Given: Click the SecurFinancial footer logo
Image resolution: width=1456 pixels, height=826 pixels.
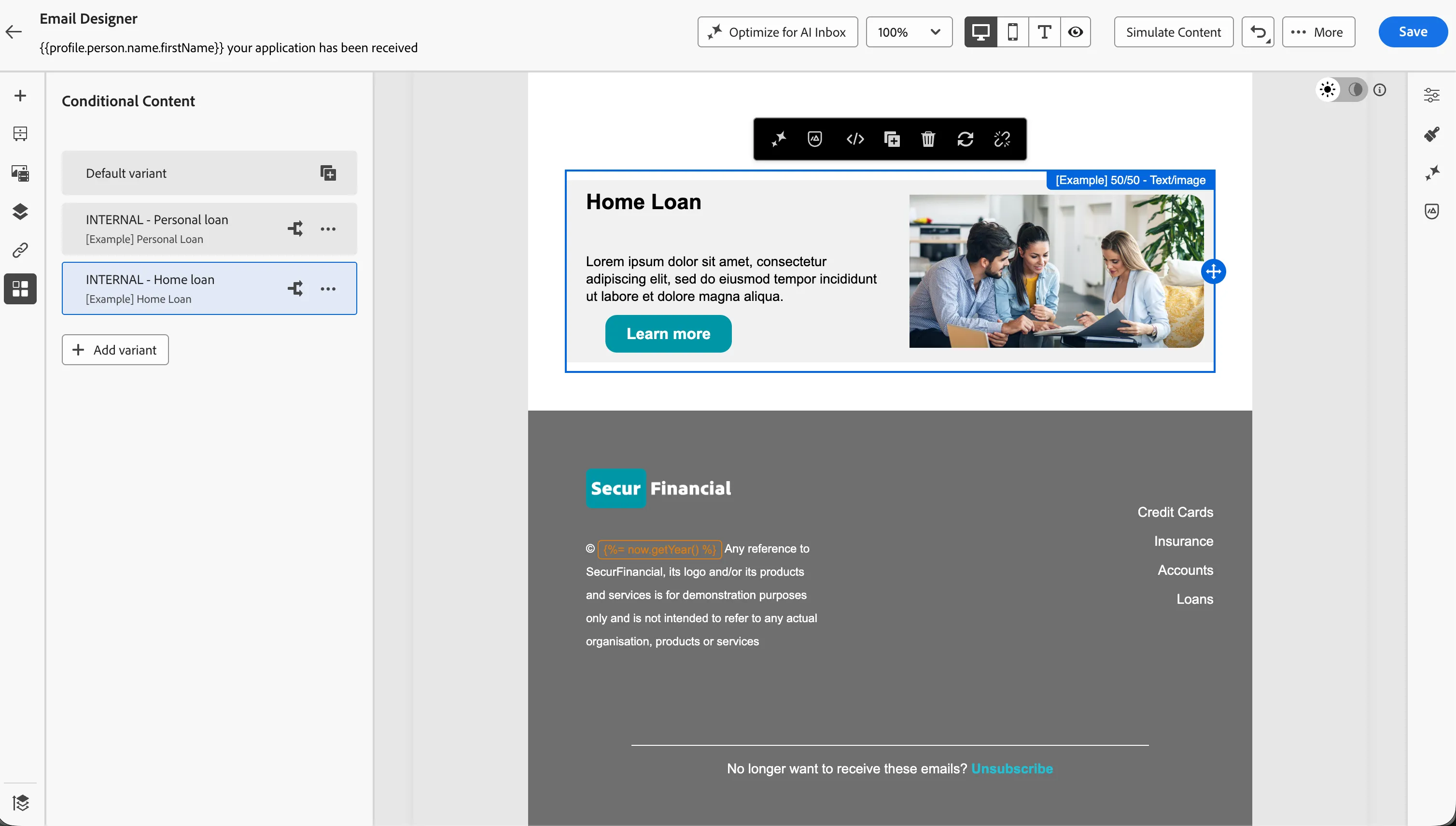Looking at the screenshot, I should 658,488.
